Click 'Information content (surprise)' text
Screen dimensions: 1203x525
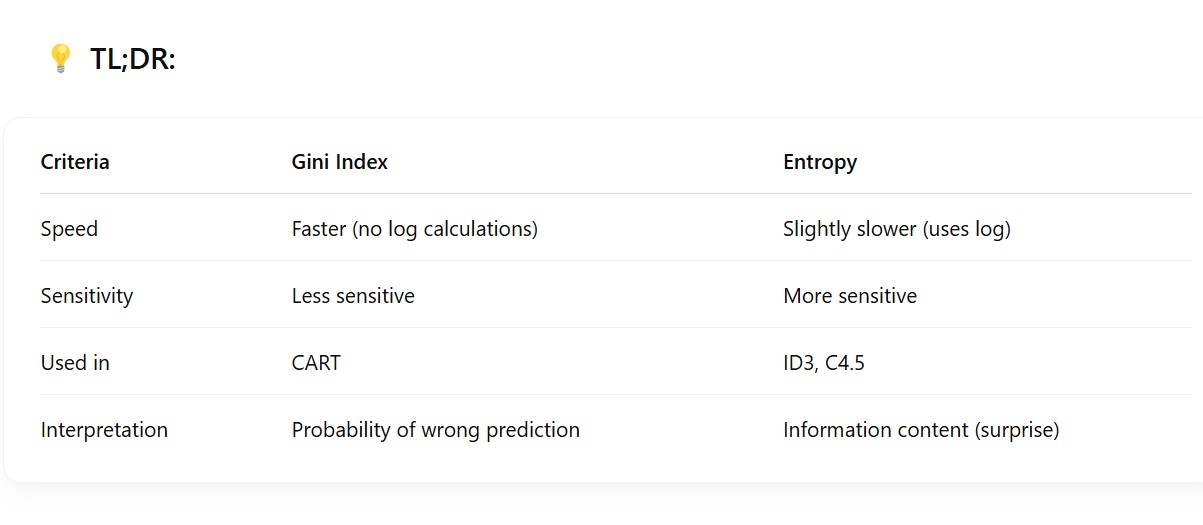coord(920,430)
